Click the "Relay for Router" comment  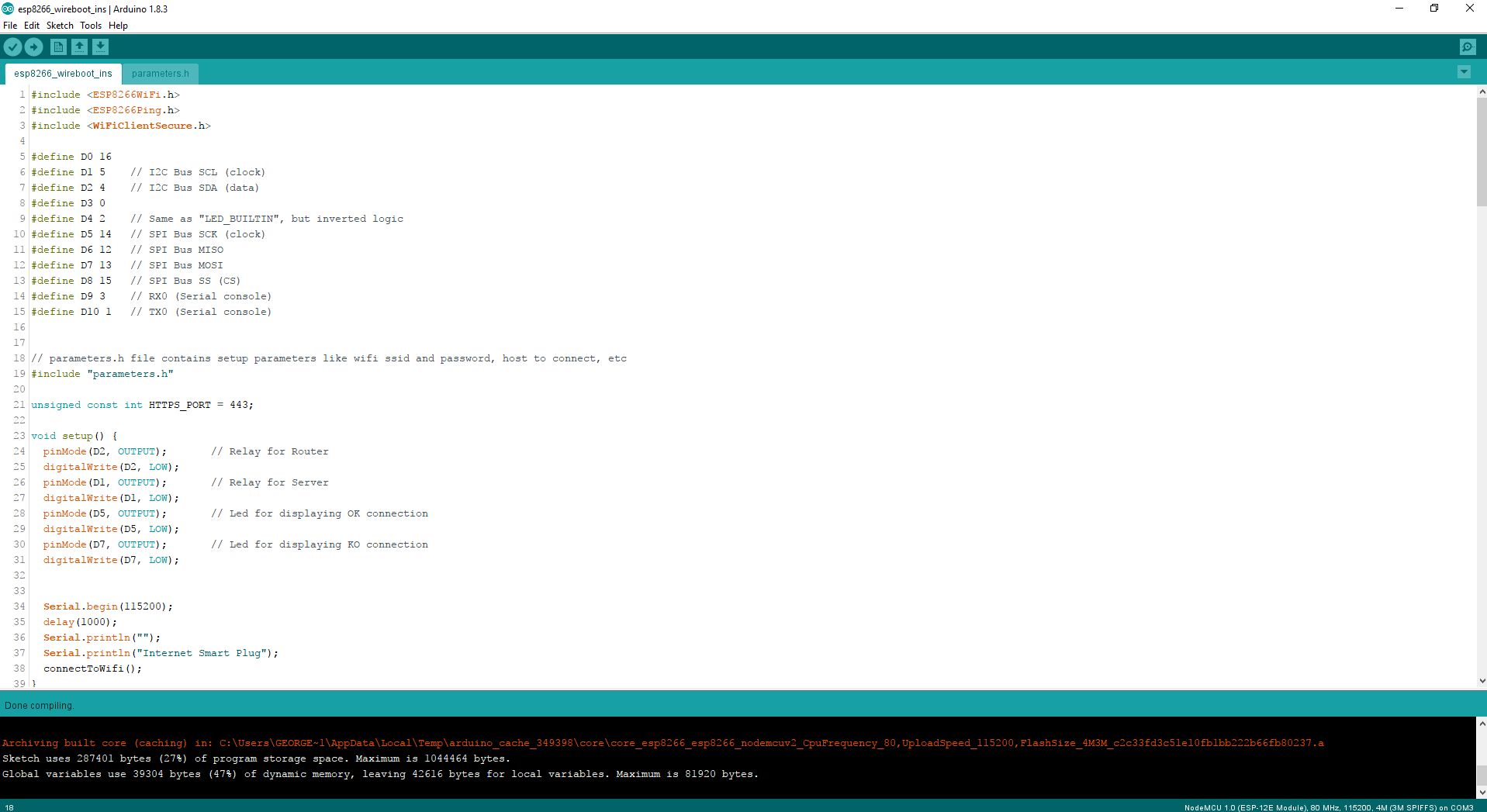click(x=270, y=451)
